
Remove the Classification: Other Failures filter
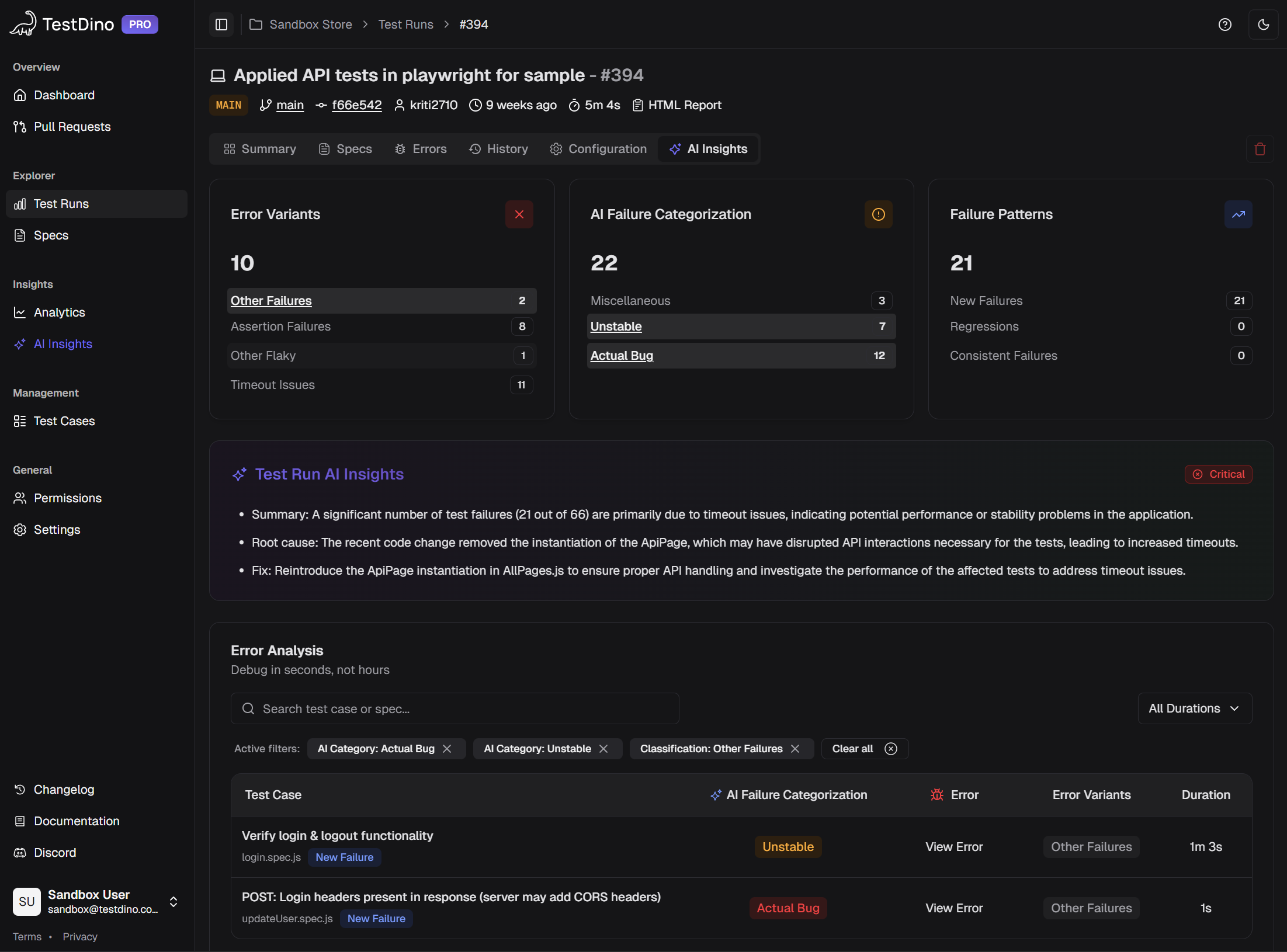796,748
